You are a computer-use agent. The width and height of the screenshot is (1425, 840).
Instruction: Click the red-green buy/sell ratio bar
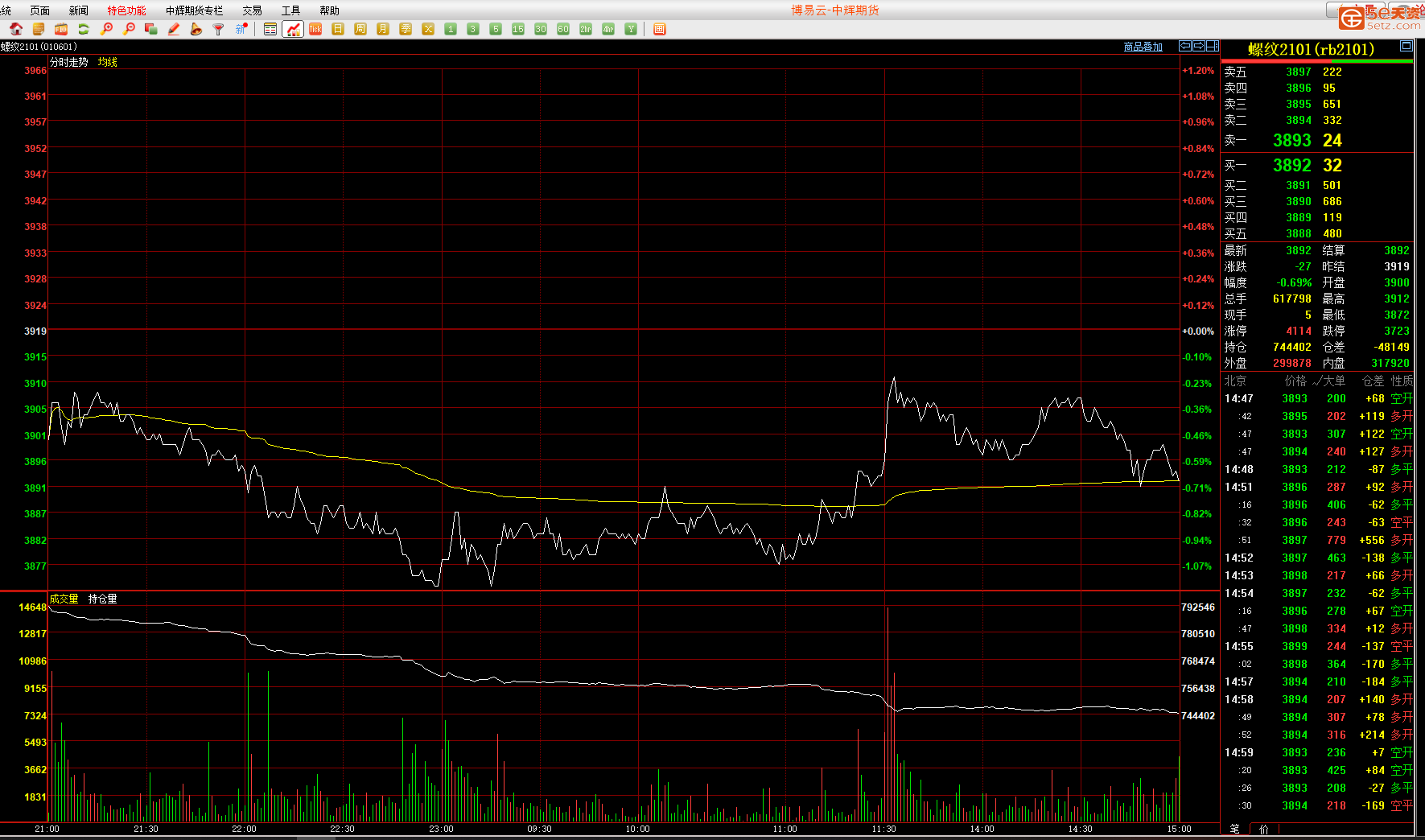[x=1317, y=61]
